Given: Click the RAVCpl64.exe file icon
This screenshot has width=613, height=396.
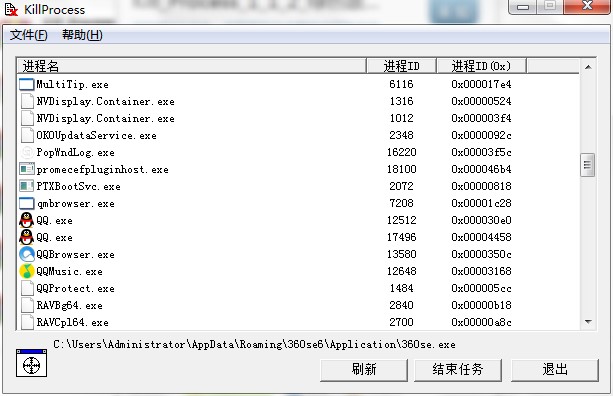Looking at the screenshot, I should tap(27, 322).
